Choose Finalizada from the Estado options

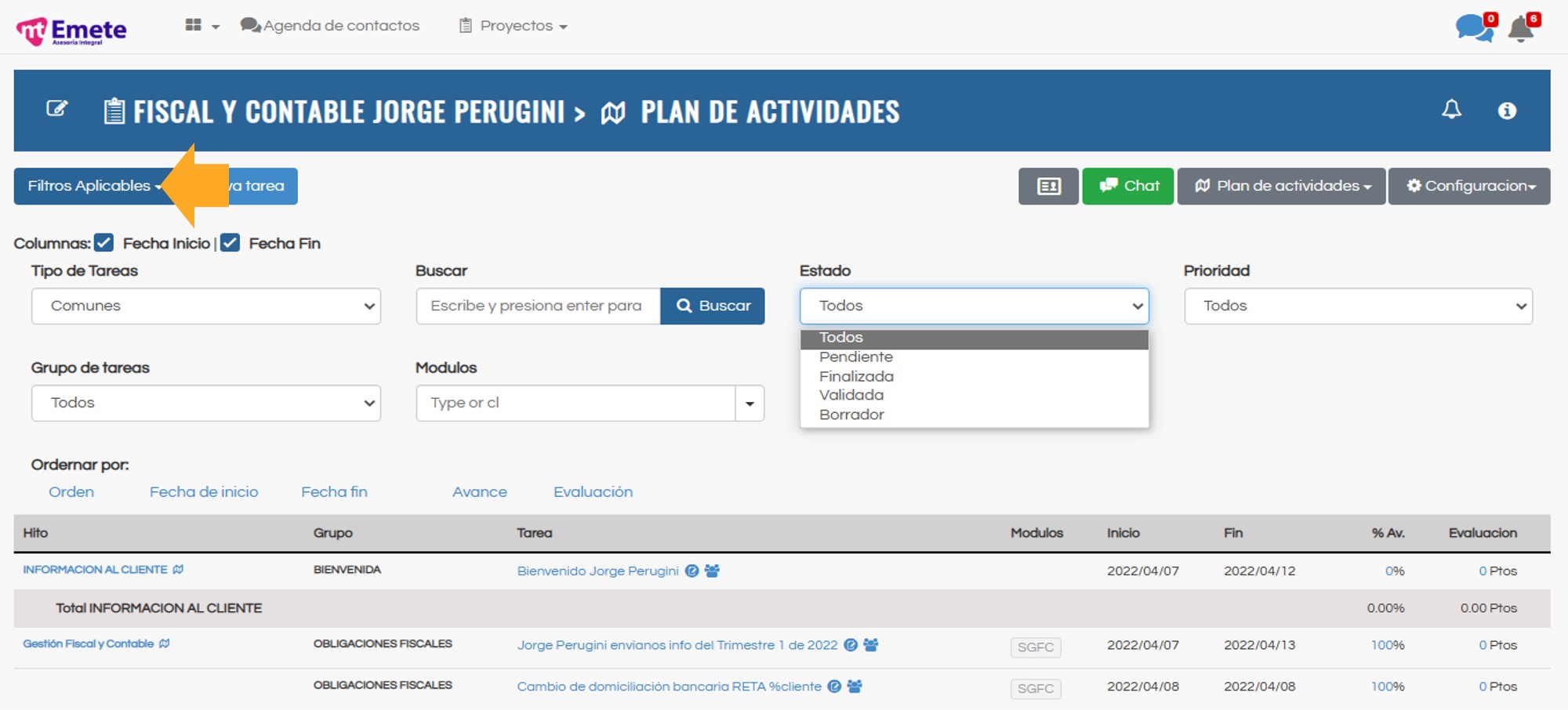(856, 377)
